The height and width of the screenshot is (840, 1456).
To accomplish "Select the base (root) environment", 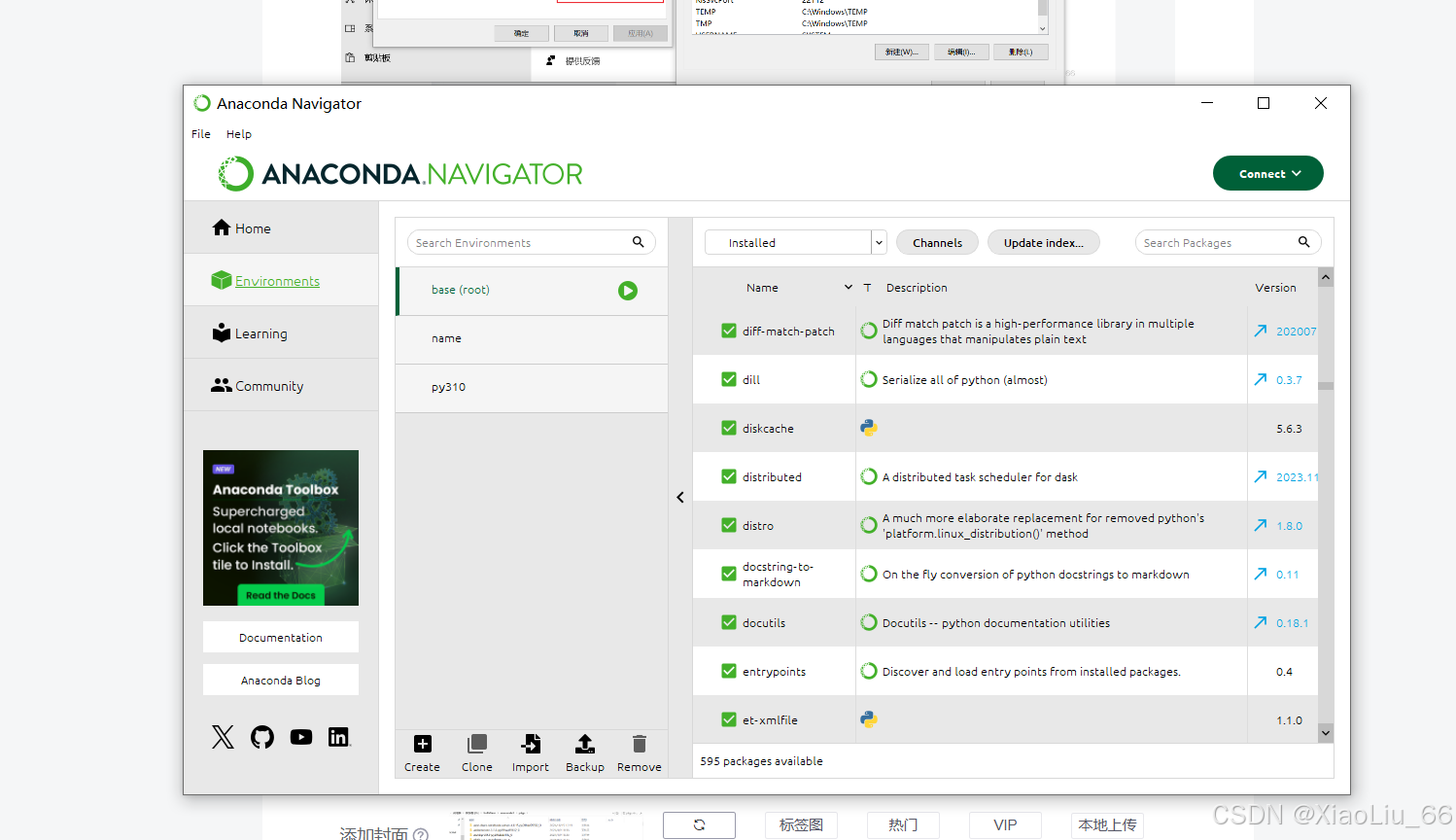I will point(532,291).
